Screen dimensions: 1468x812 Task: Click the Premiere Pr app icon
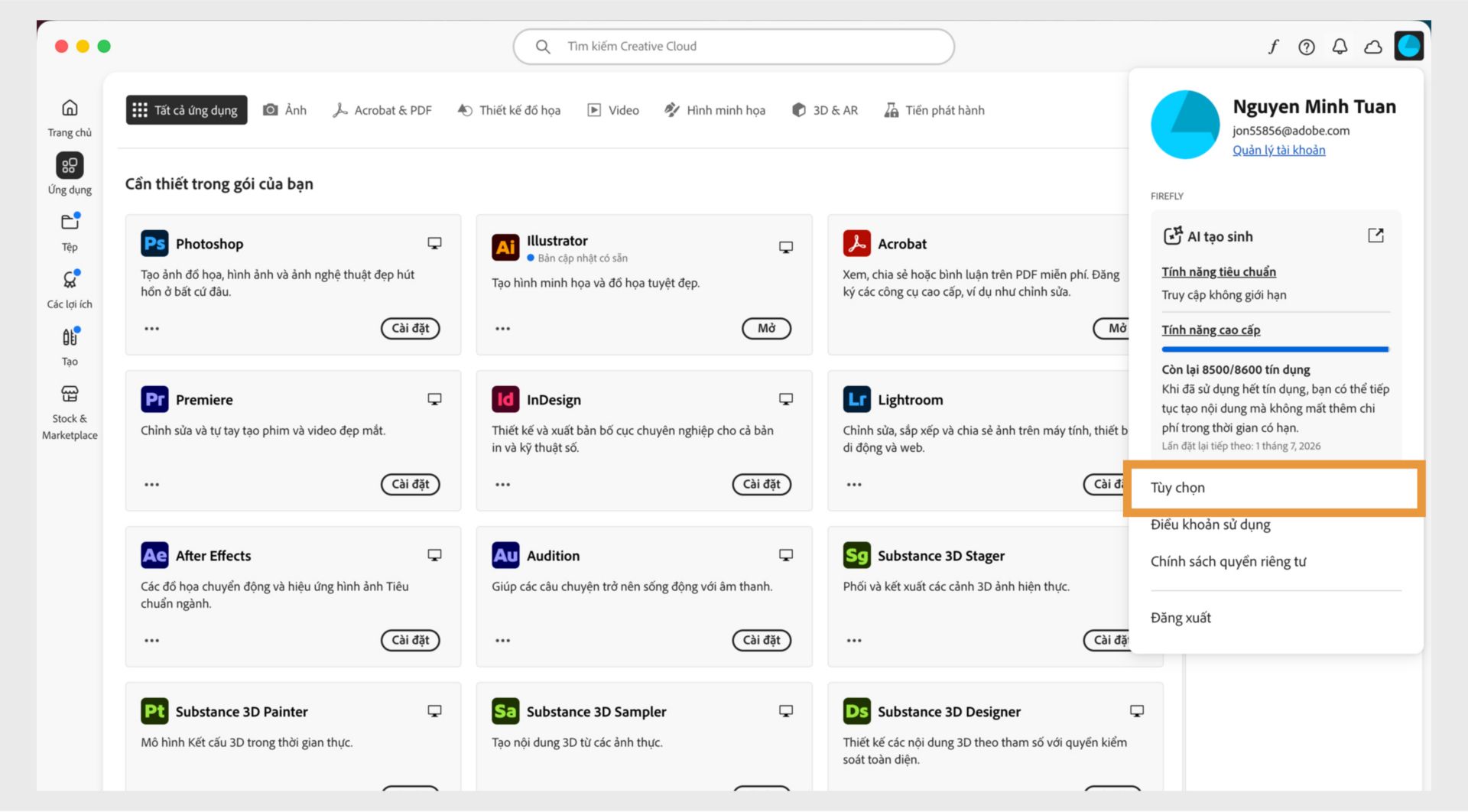(x=154, y=399)
